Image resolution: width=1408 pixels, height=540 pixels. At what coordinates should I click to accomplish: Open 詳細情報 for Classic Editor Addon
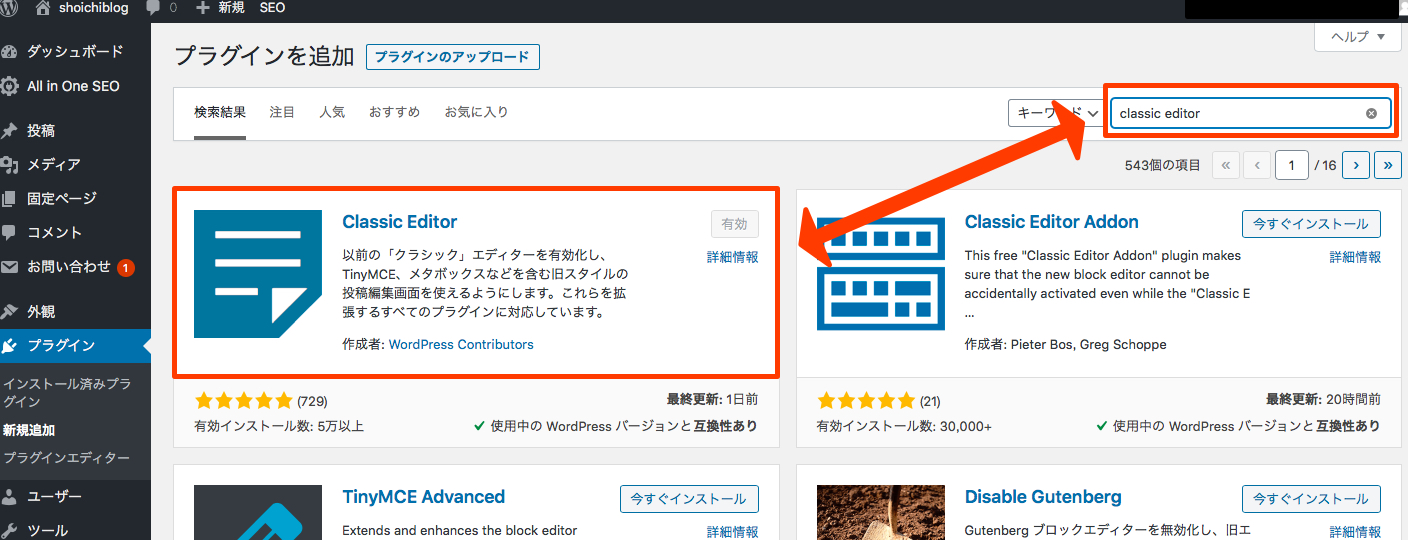point(1356,257)
